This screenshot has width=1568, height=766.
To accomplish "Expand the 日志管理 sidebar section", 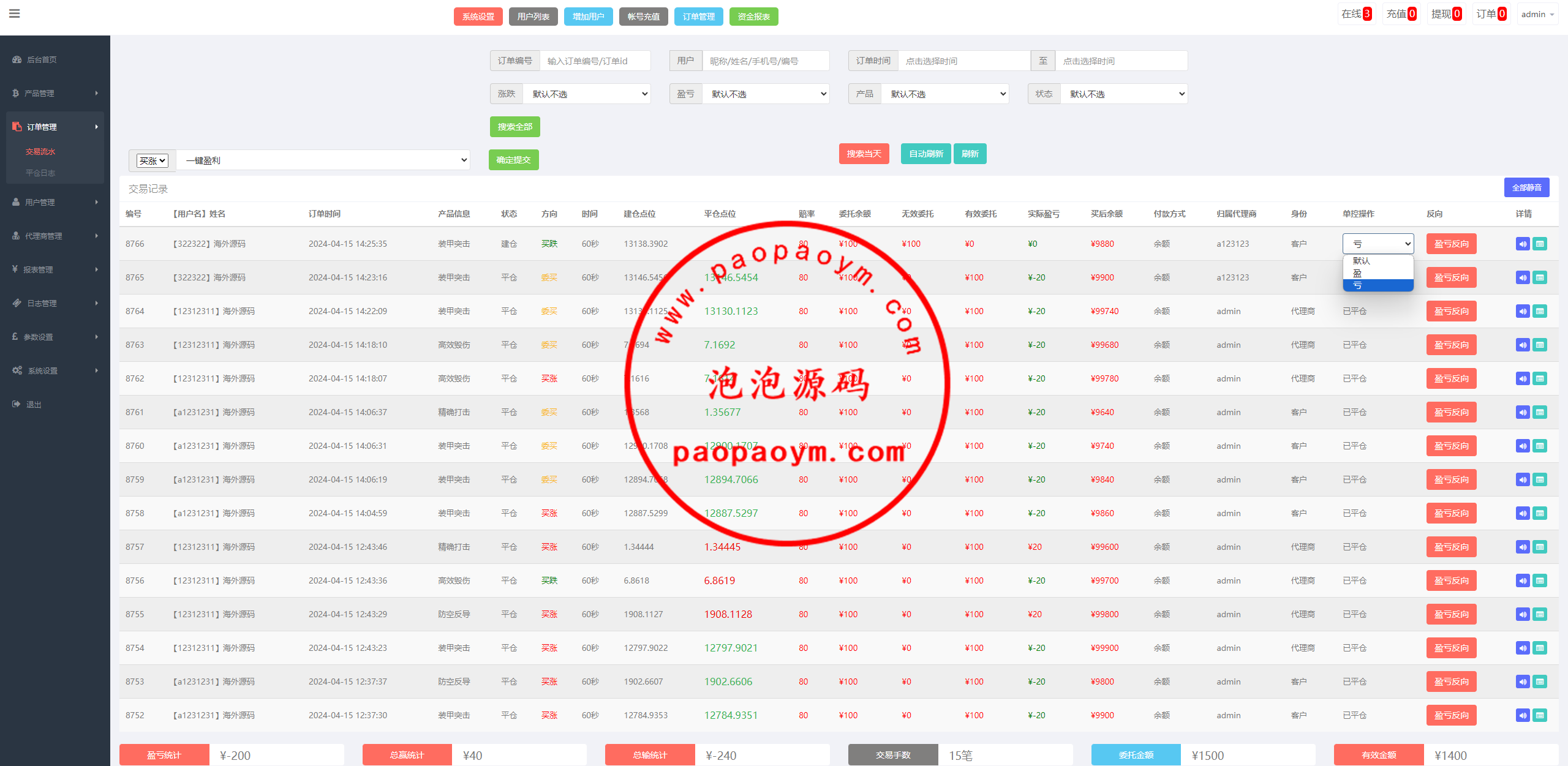I will [x=55, y=303].
